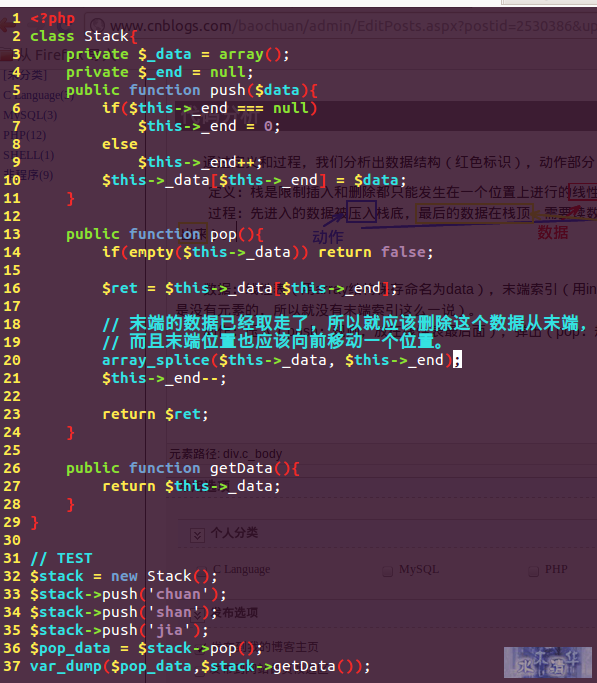Place cursor on array_splice call

coord(156,360)
